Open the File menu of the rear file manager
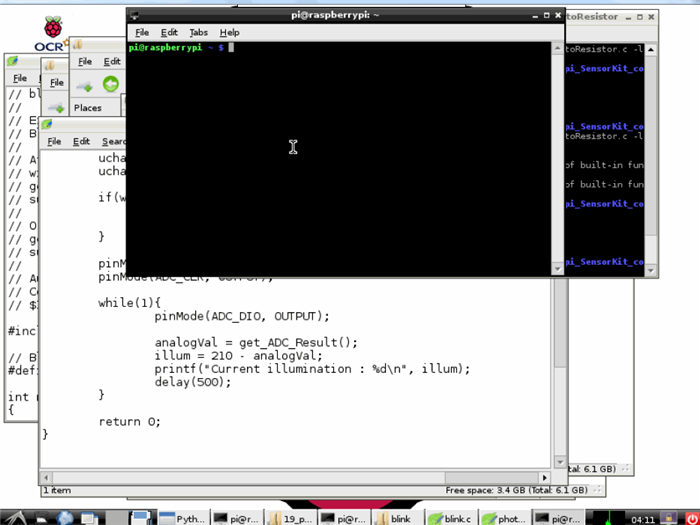Screen dimensions: 700x525 click(x=56, y=83)
